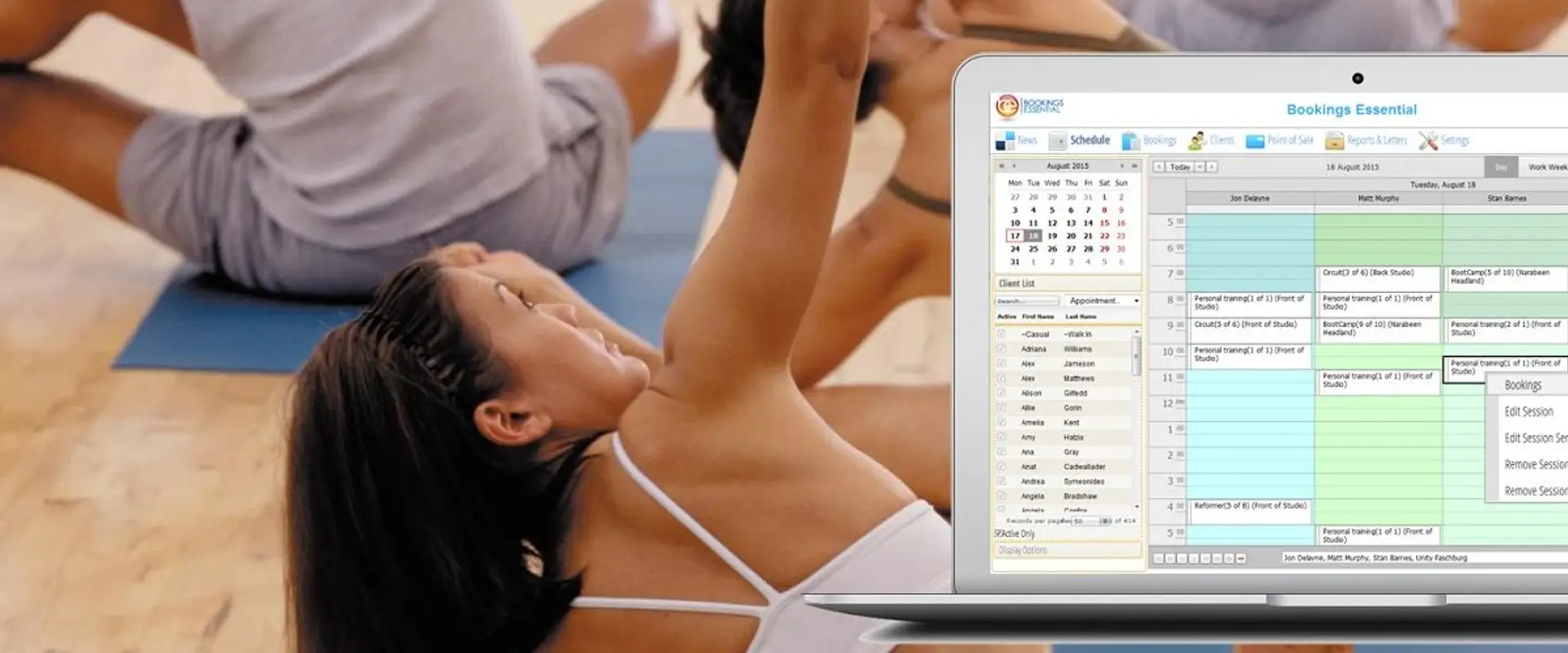Click the Bookings Essential logo

pos(1029,106)
